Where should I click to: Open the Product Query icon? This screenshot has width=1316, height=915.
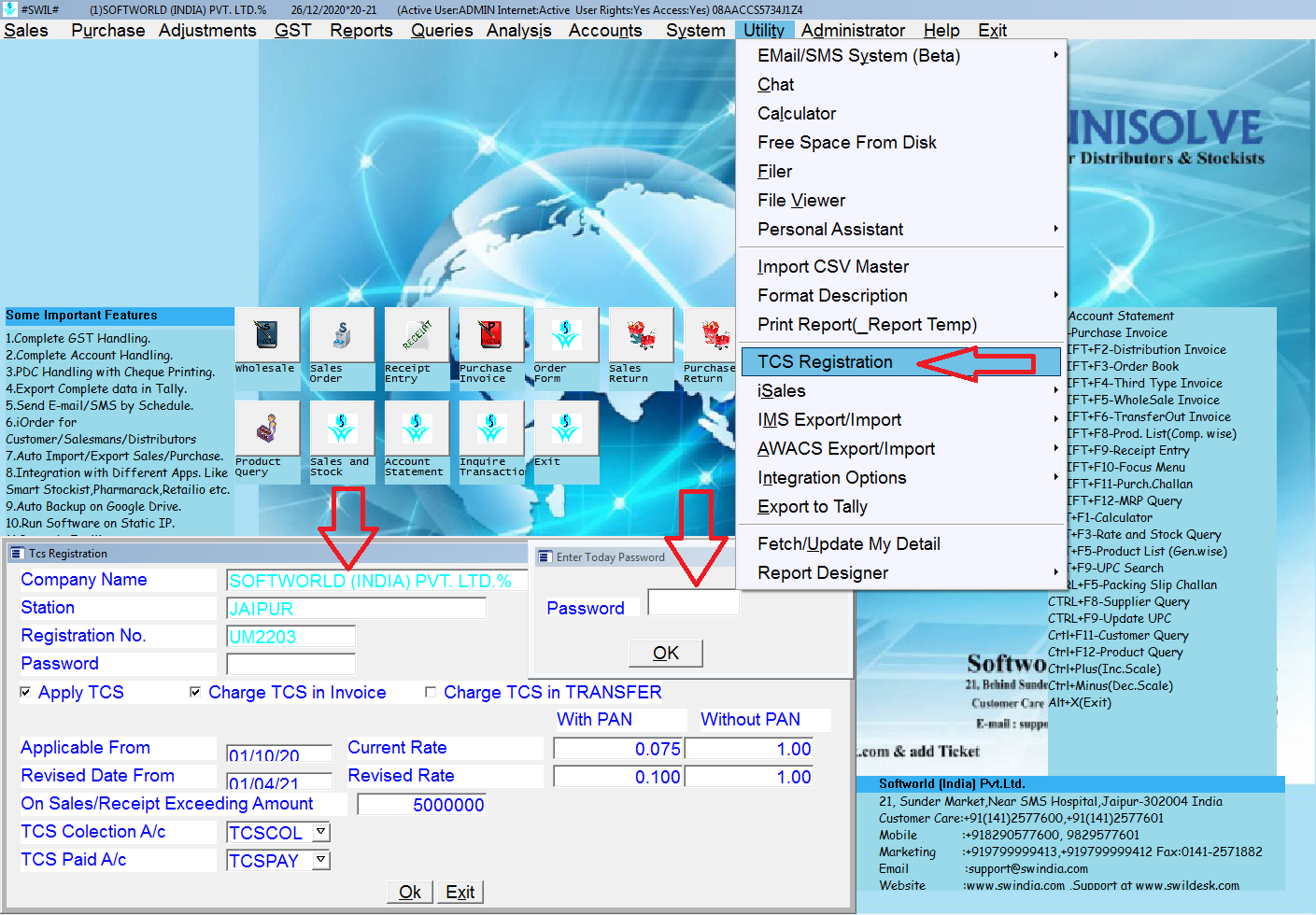267,428
